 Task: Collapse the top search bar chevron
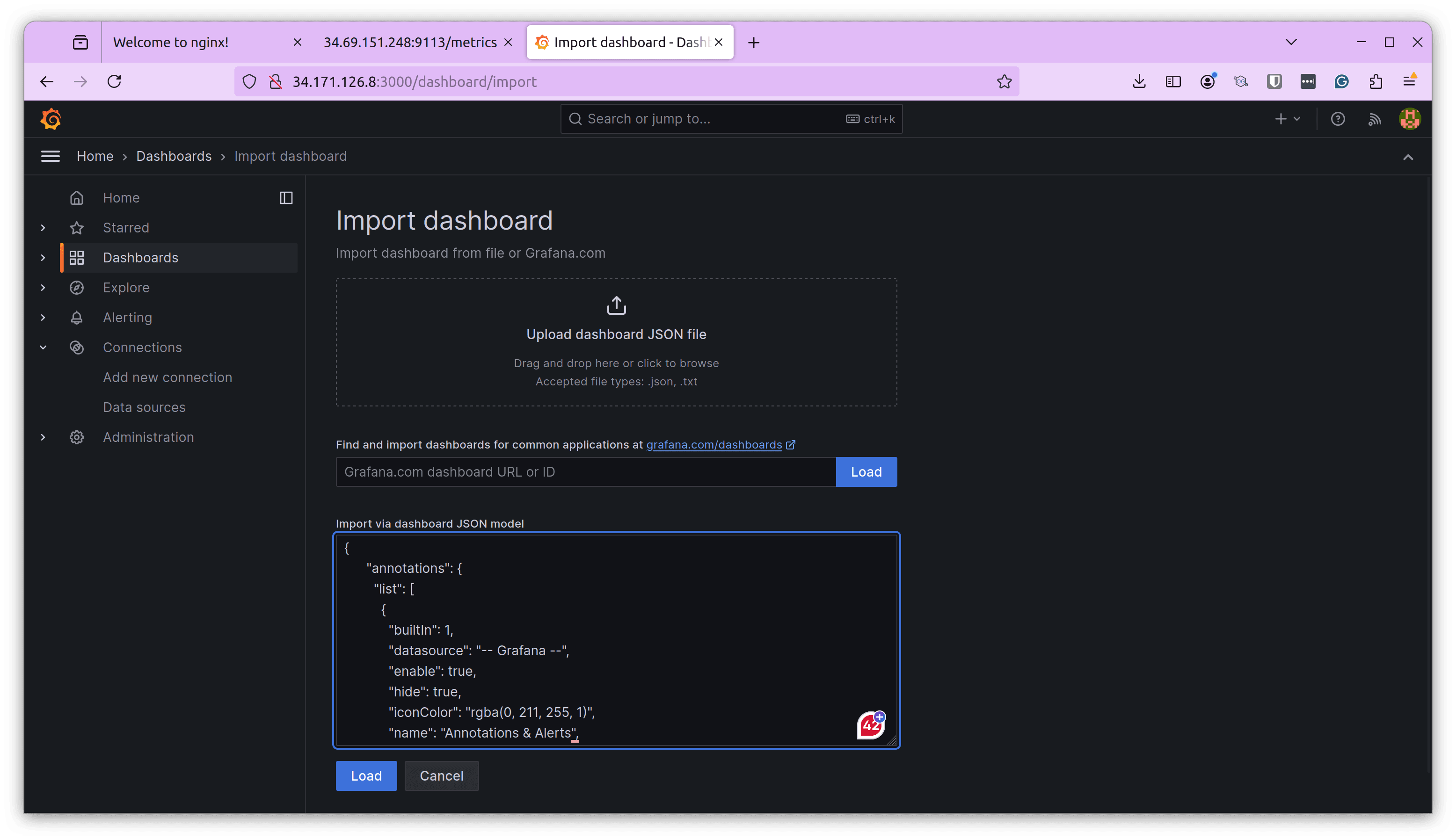[1408, 157]
